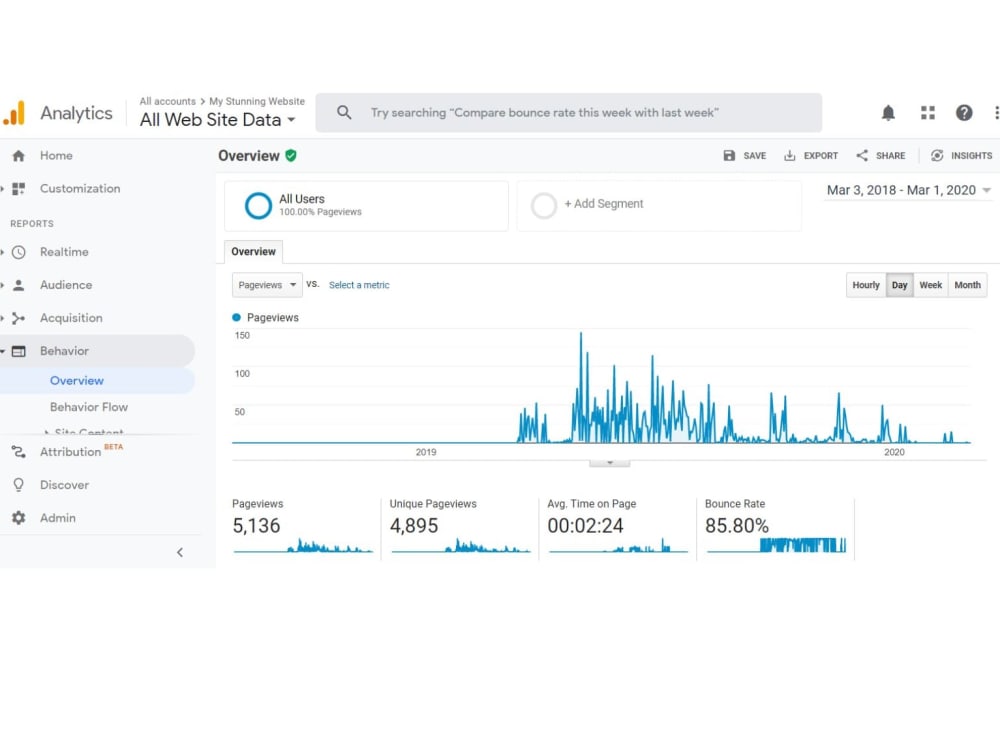The width and height of the screenshot is (1000, 750).
Task: Click the empty Add Segment circle
Action: point(544,205)
